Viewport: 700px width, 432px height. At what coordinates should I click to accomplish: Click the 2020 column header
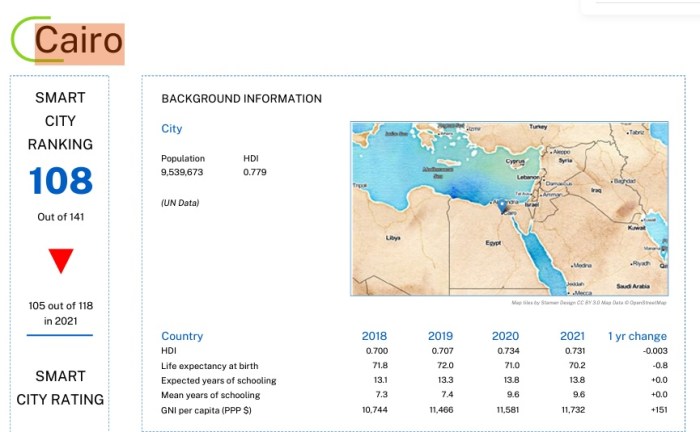pyautogui.click(x=505, y=336)
